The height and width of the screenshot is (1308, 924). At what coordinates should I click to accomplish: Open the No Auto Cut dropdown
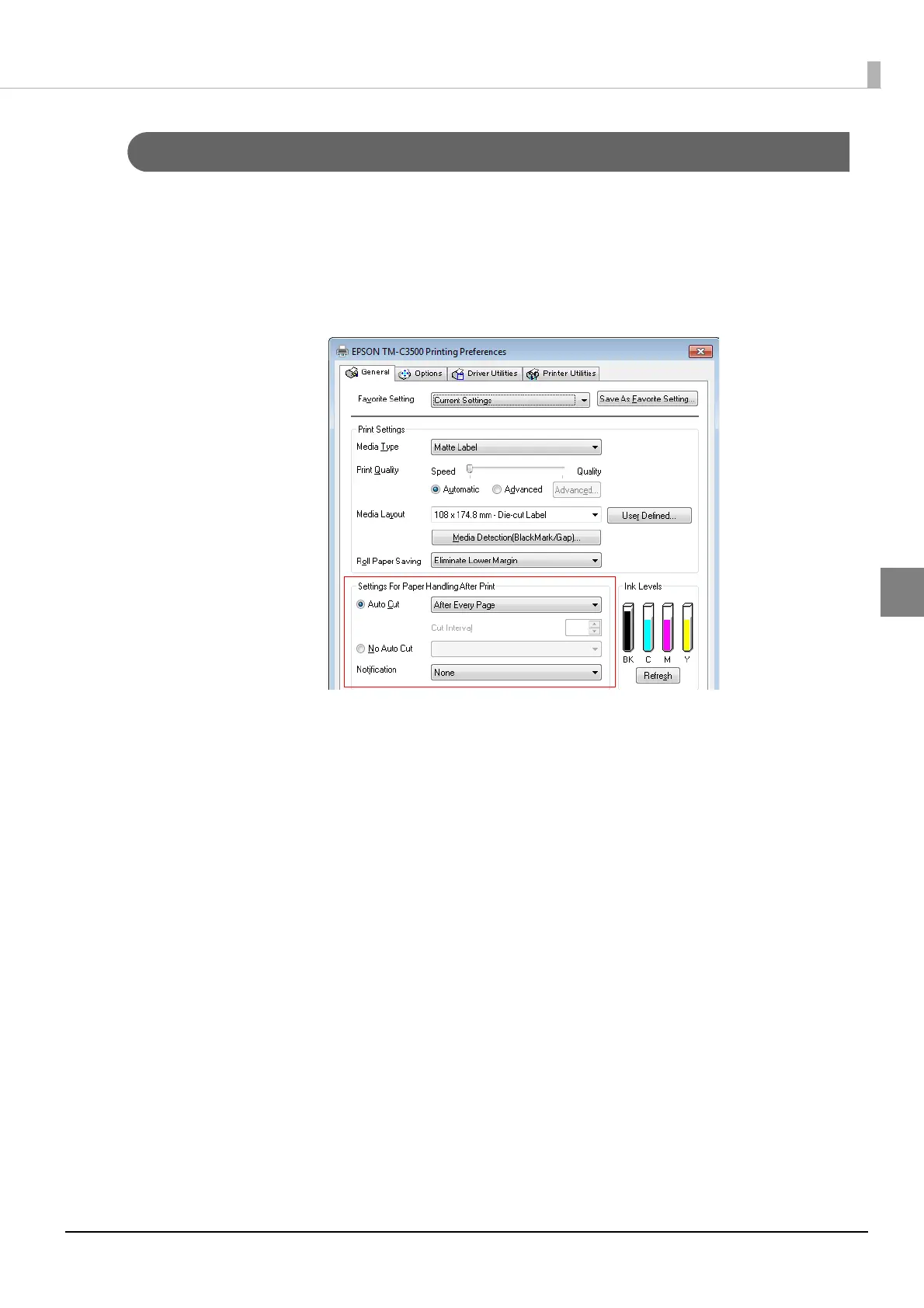[x=516, y=649]
